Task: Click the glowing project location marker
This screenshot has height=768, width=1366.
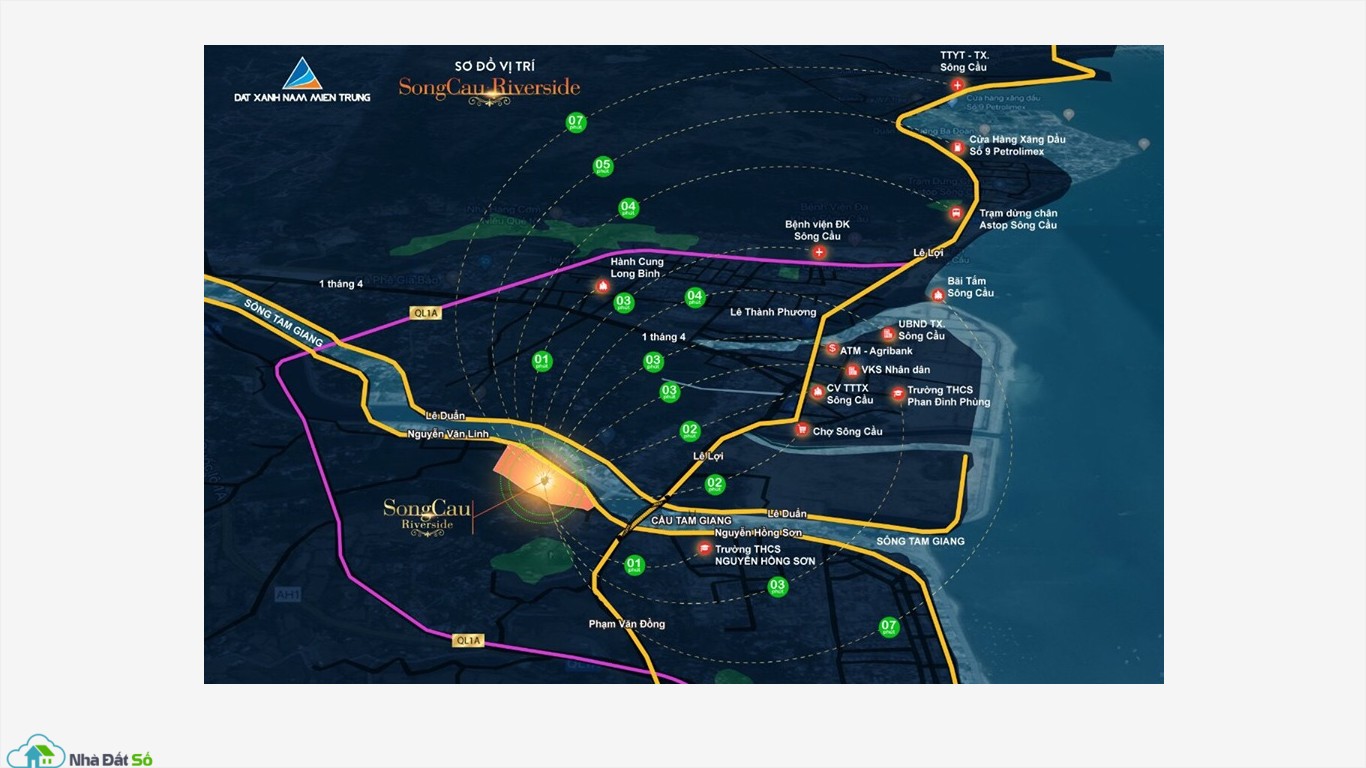Action: 544,482
